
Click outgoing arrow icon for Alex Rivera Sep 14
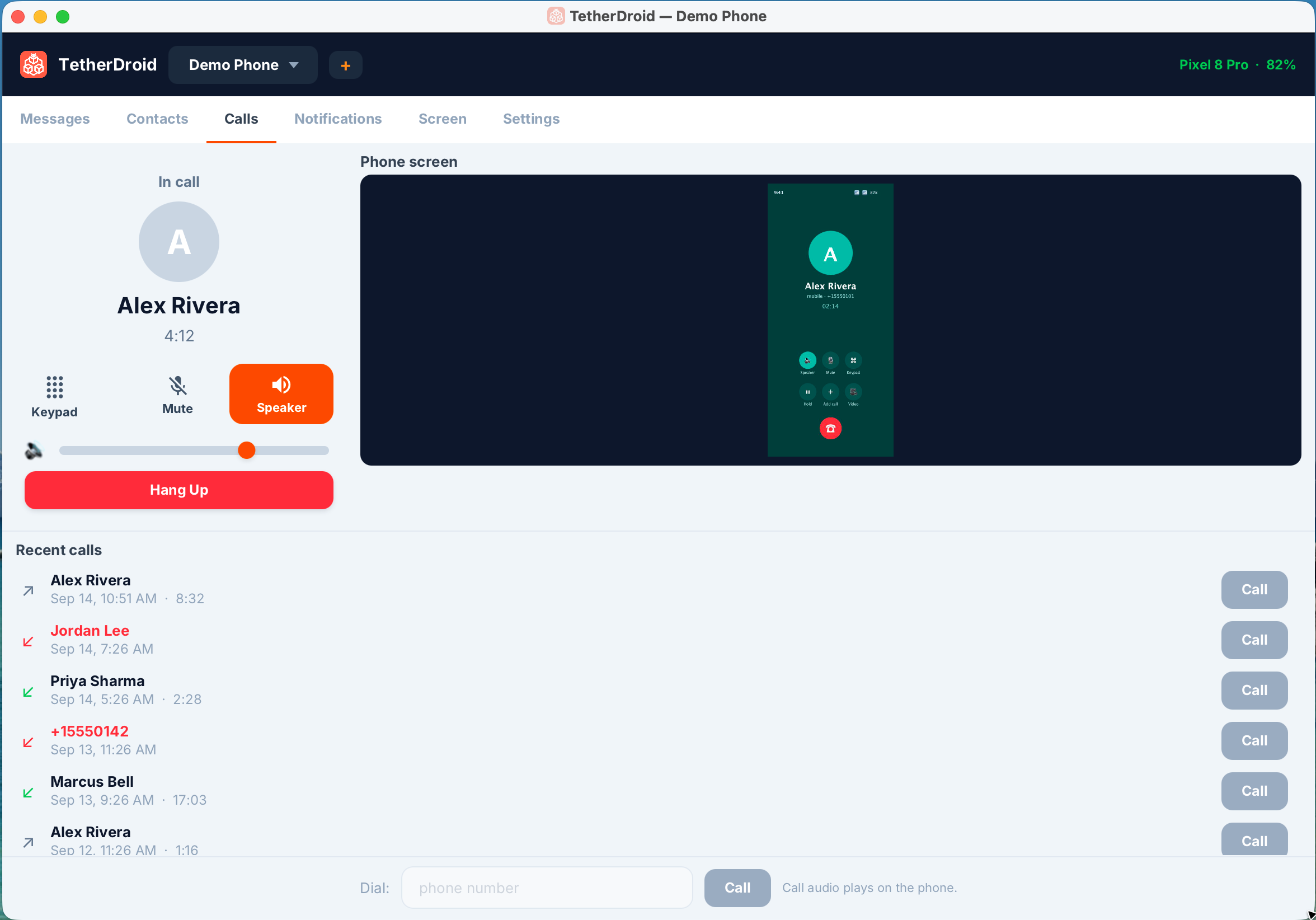pos(28,590)
